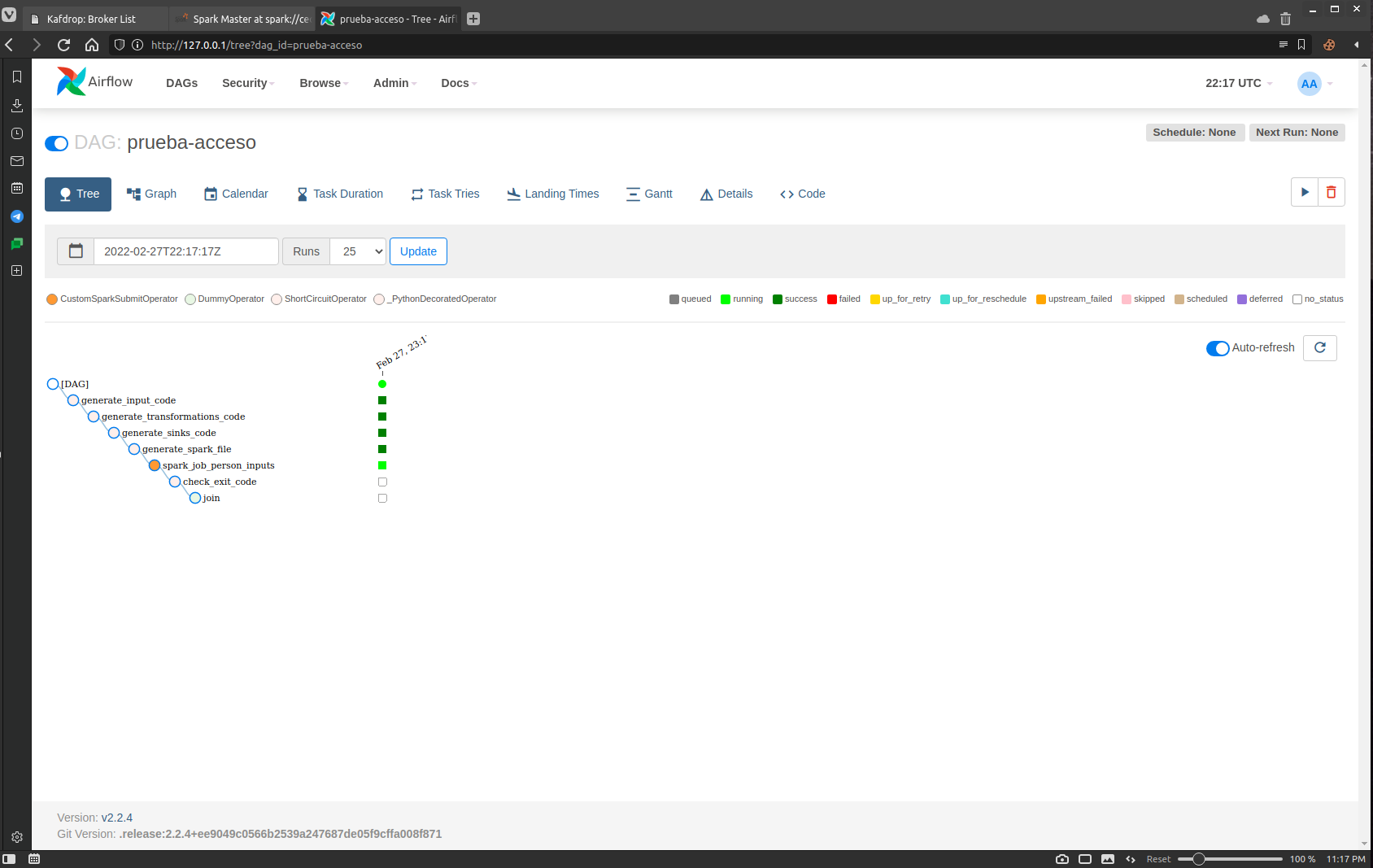Switch to the Graph view tab
The height and width of the screenshot is (868, 1373).
click(x=151, y=194)
